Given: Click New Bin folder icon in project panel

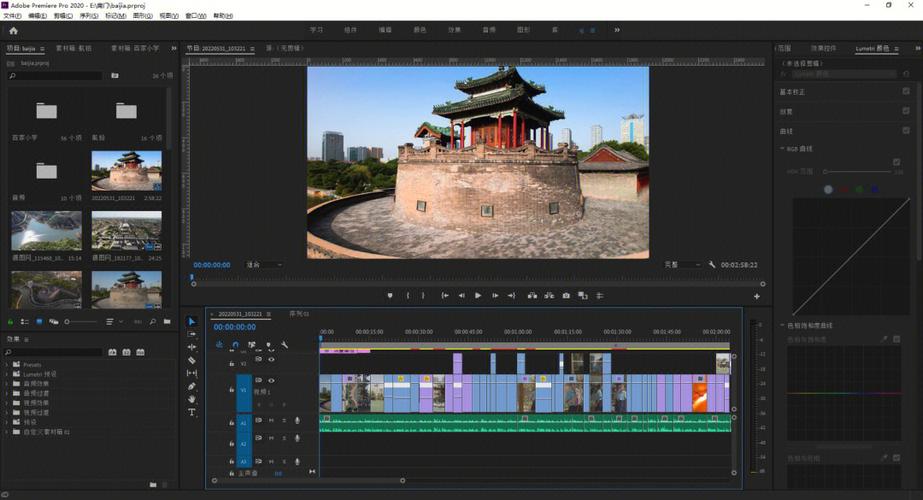Looking at the screenshot, I should click(167, 322).
